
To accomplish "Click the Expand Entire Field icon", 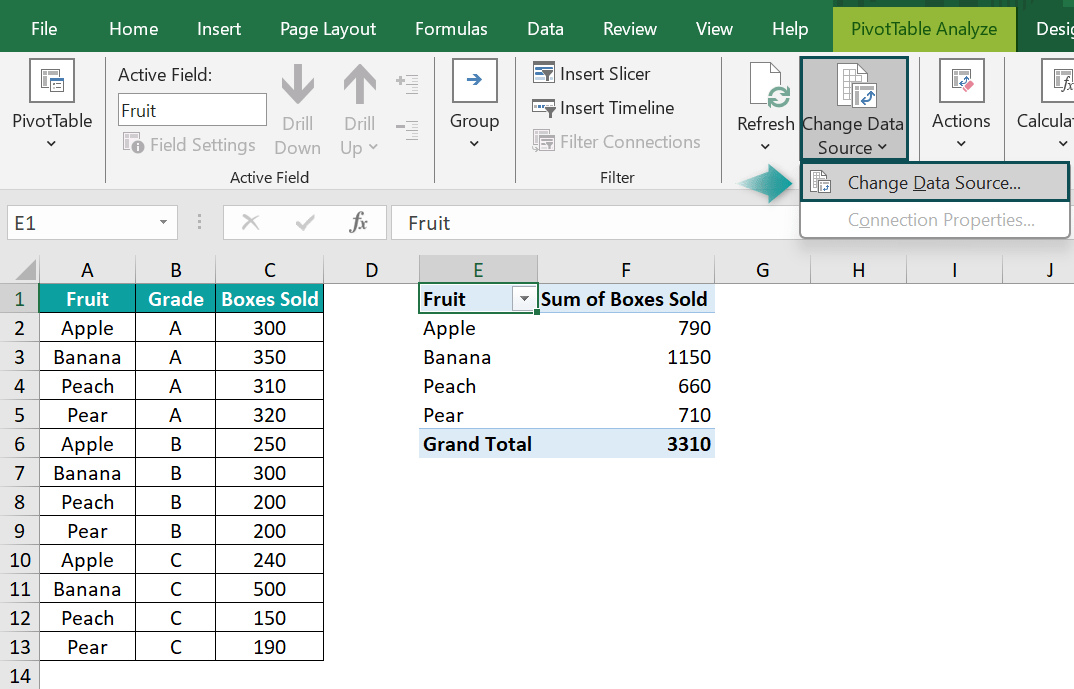I will [408, 84].
